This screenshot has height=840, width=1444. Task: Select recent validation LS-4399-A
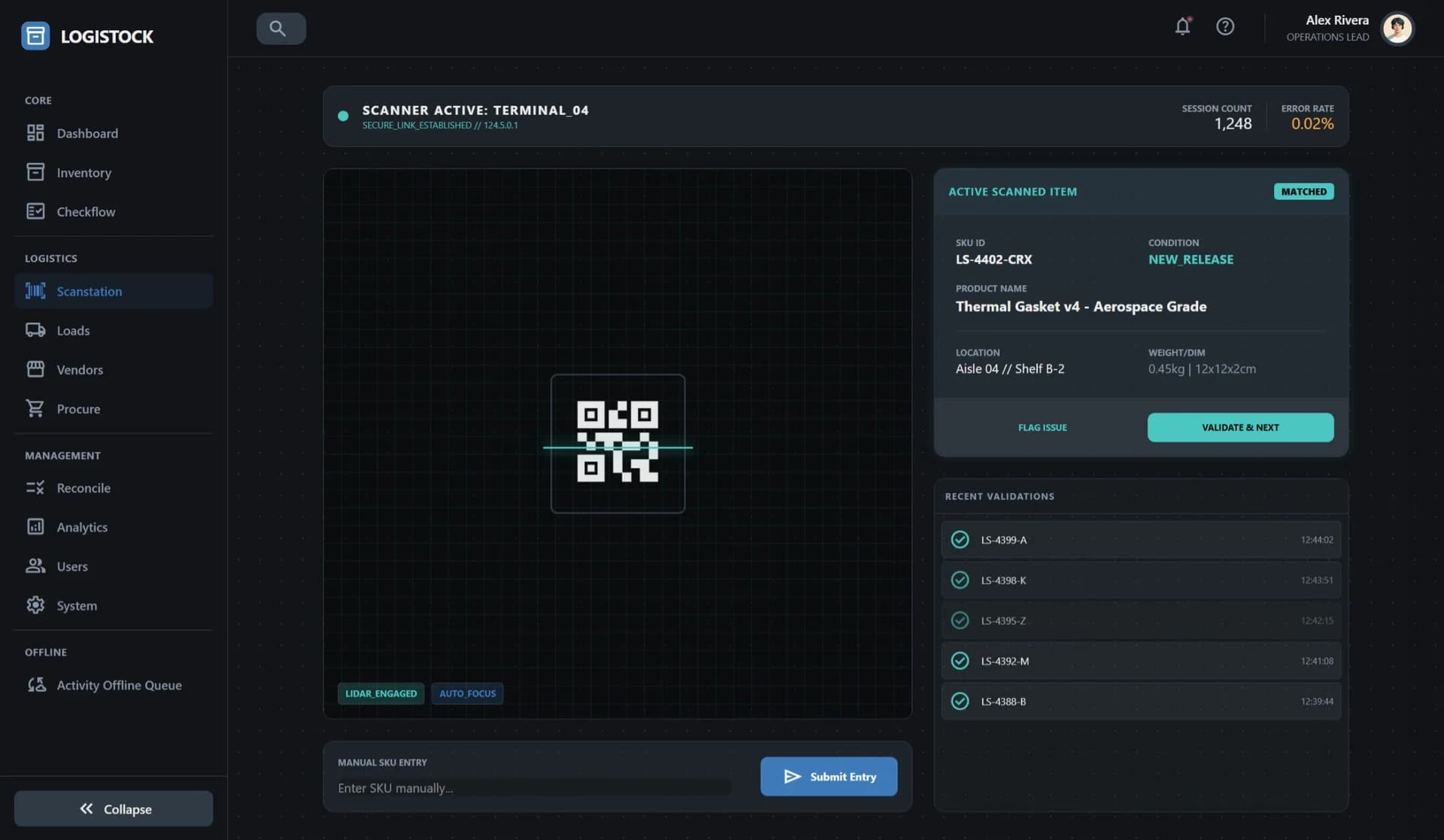(x=1141, y=540)
